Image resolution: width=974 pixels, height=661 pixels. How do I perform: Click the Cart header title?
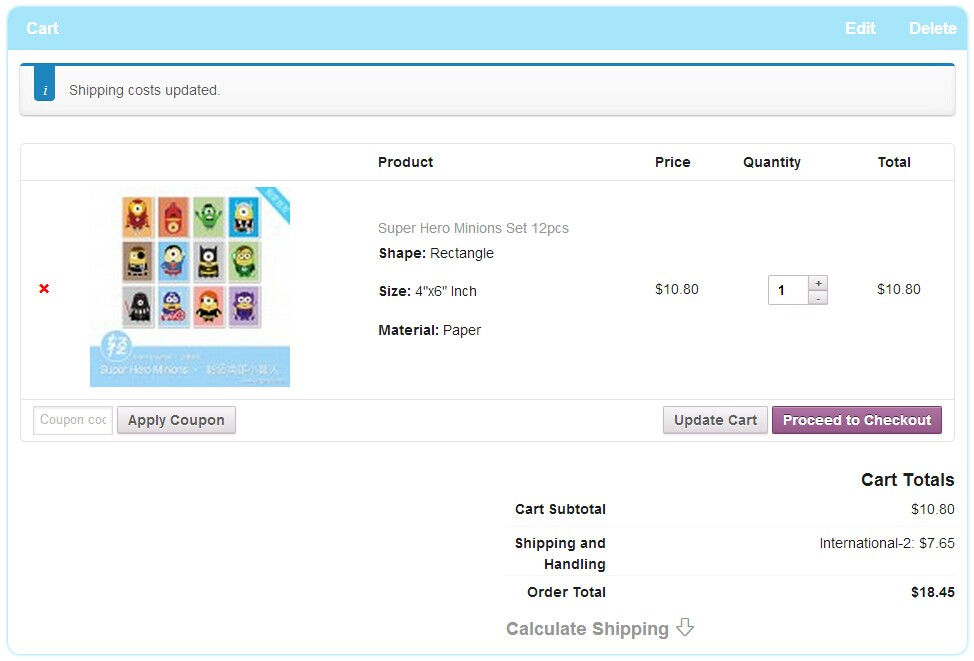pyautogui.click(x=42, y=29)
